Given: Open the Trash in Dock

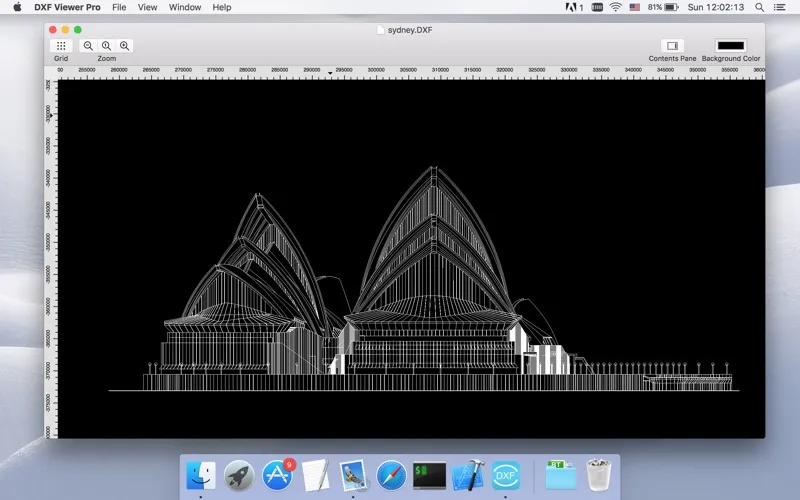Looking at the screenshot, I should (598, 475).
